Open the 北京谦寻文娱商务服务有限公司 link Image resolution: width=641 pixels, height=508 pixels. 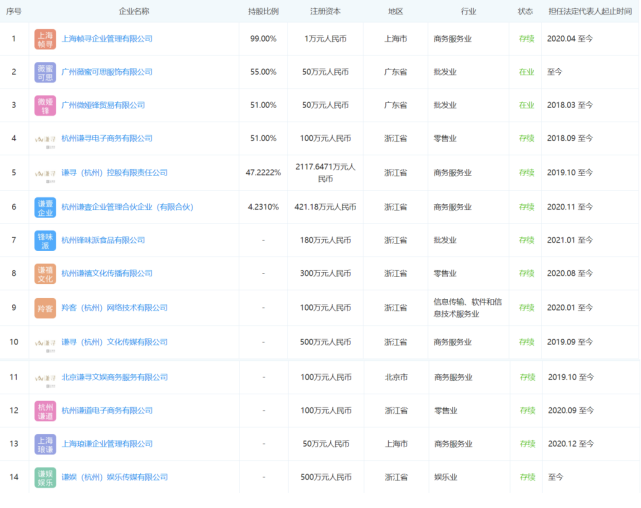coord(114,377)
